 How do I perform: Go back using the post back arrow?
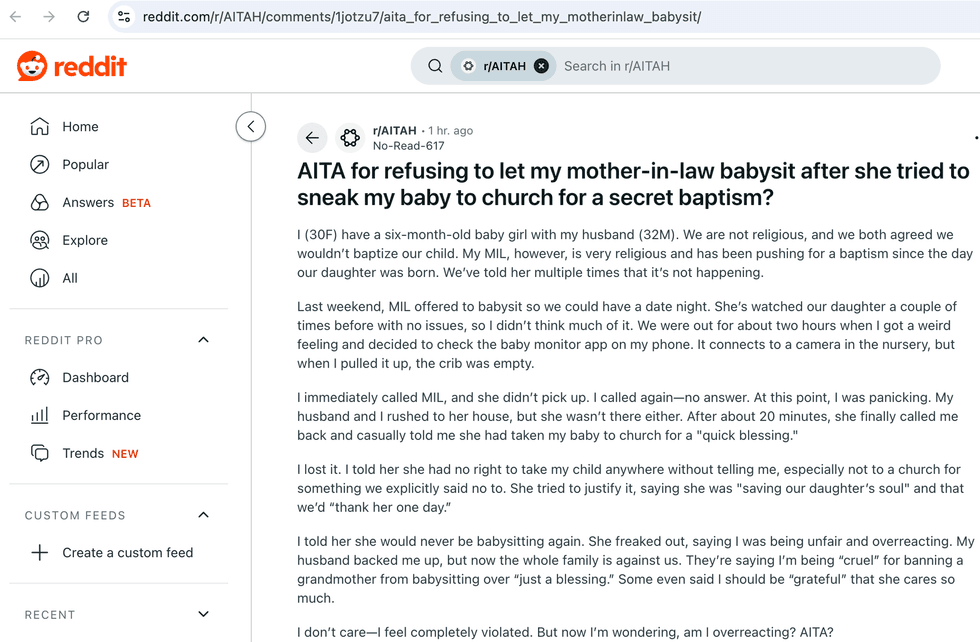pyautogui.click(x=312, y=138)
